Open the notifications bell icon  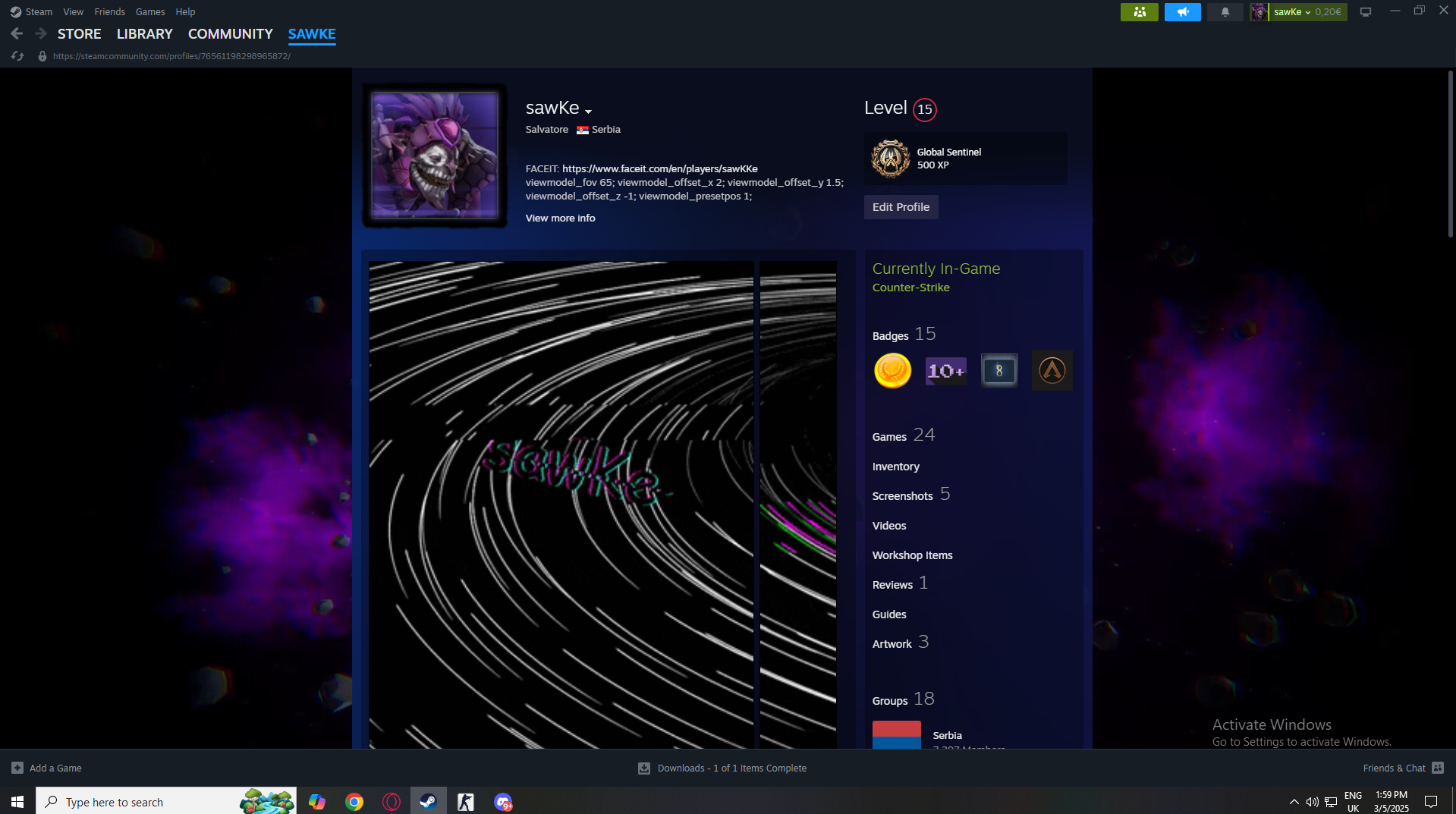(x=1225, y=12)
